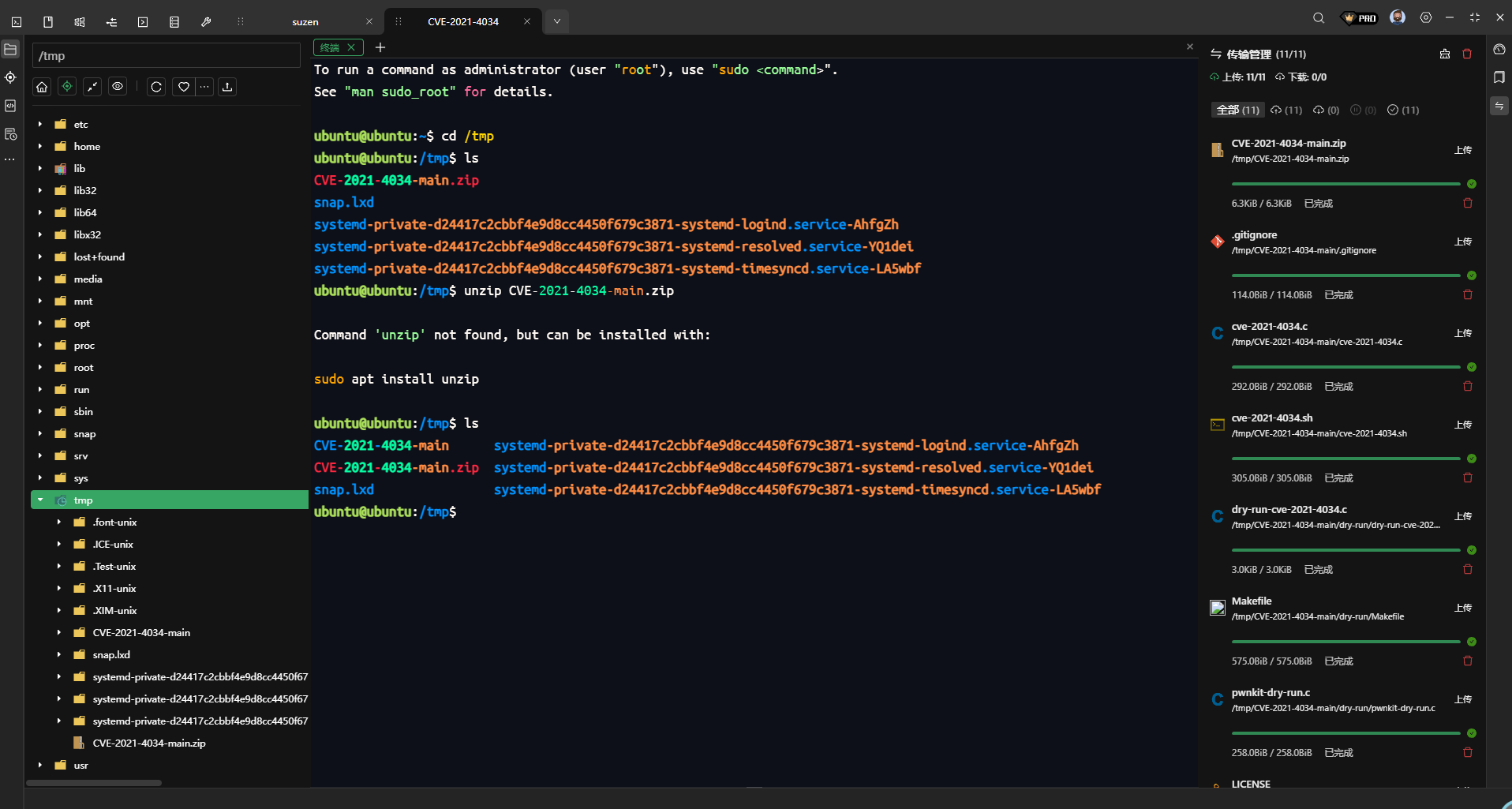1512x809 pixels.
Task: Click the PRO upgrade badge
Action: click(1360, 18)
